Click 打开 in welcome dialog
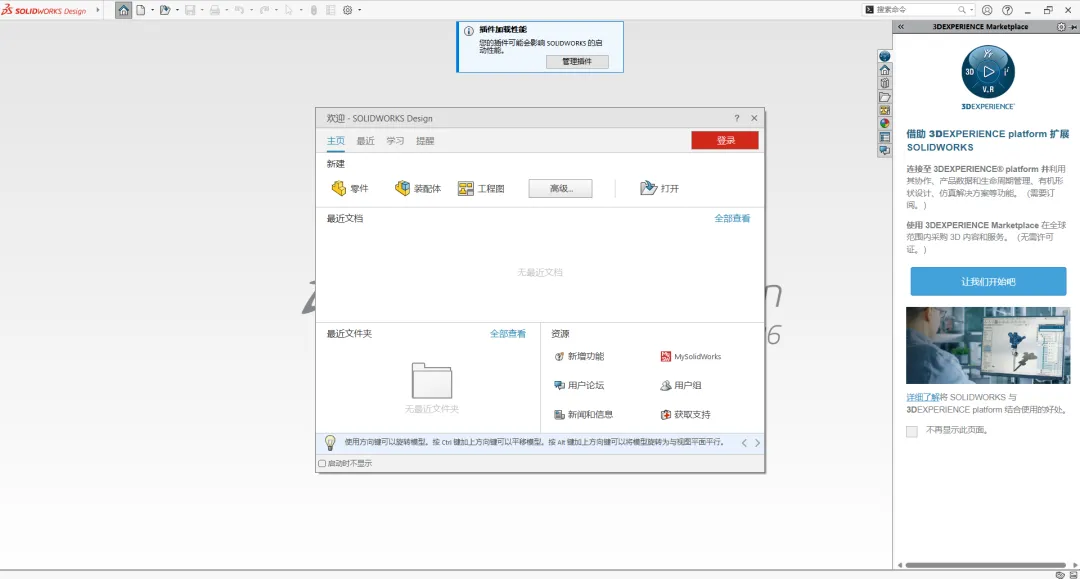 (659, 188)
